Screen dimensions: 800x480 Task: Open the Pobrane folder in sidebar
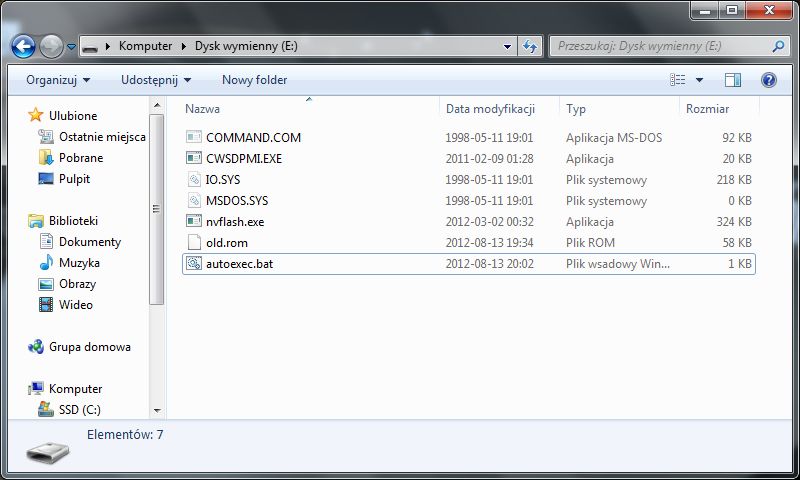coord(81,158)
